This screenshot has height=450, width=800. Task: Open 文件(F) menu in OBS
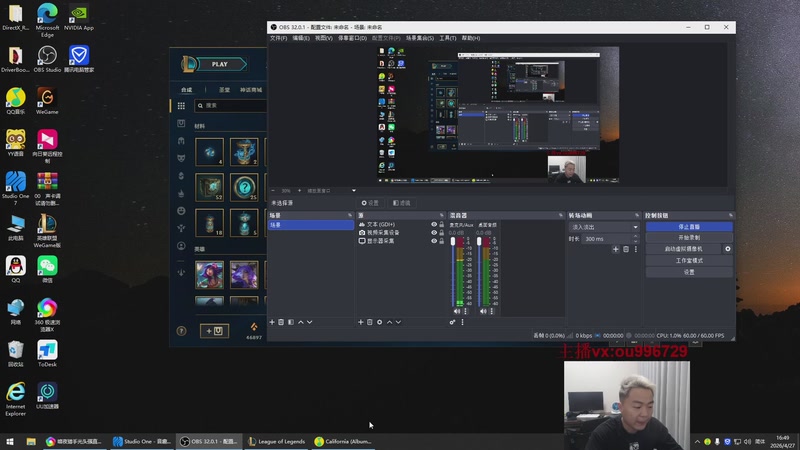click(279, 38)
